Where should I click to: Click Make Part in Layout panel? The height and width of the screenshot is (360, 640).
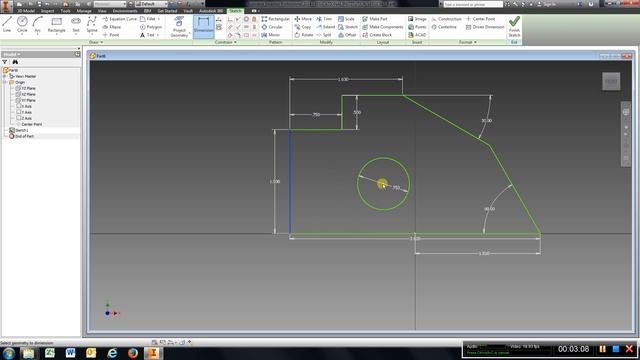coord(375,19)
